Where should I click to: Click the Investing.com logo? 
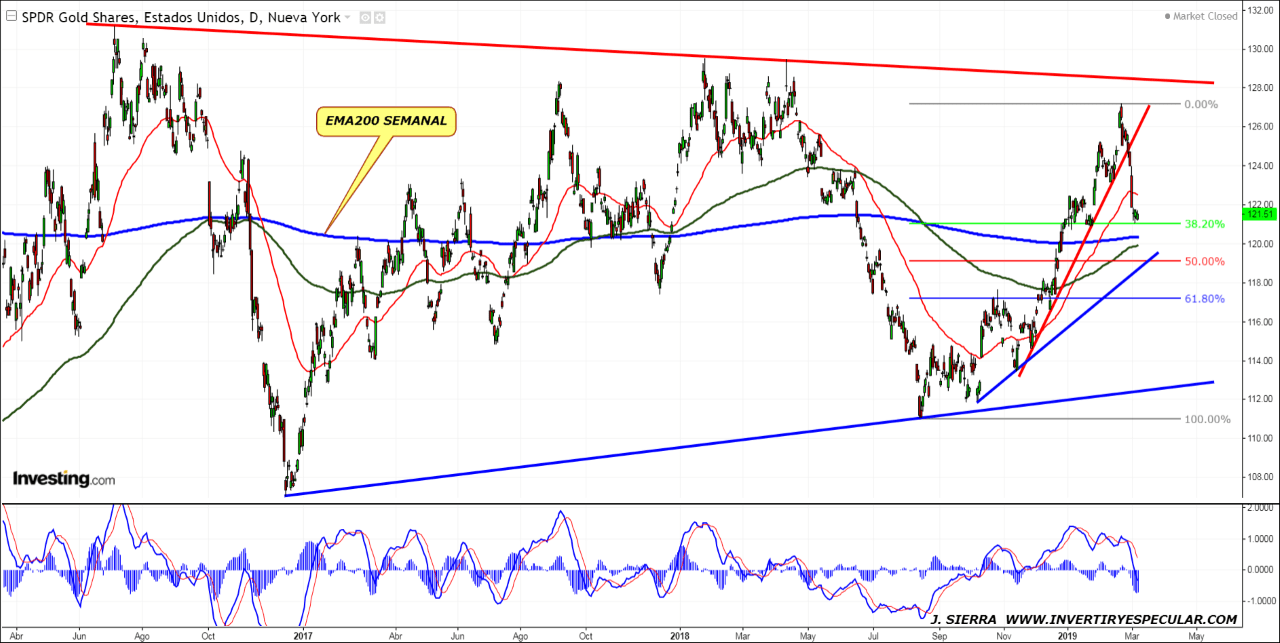pyautogui.click(x=63, y=479)
